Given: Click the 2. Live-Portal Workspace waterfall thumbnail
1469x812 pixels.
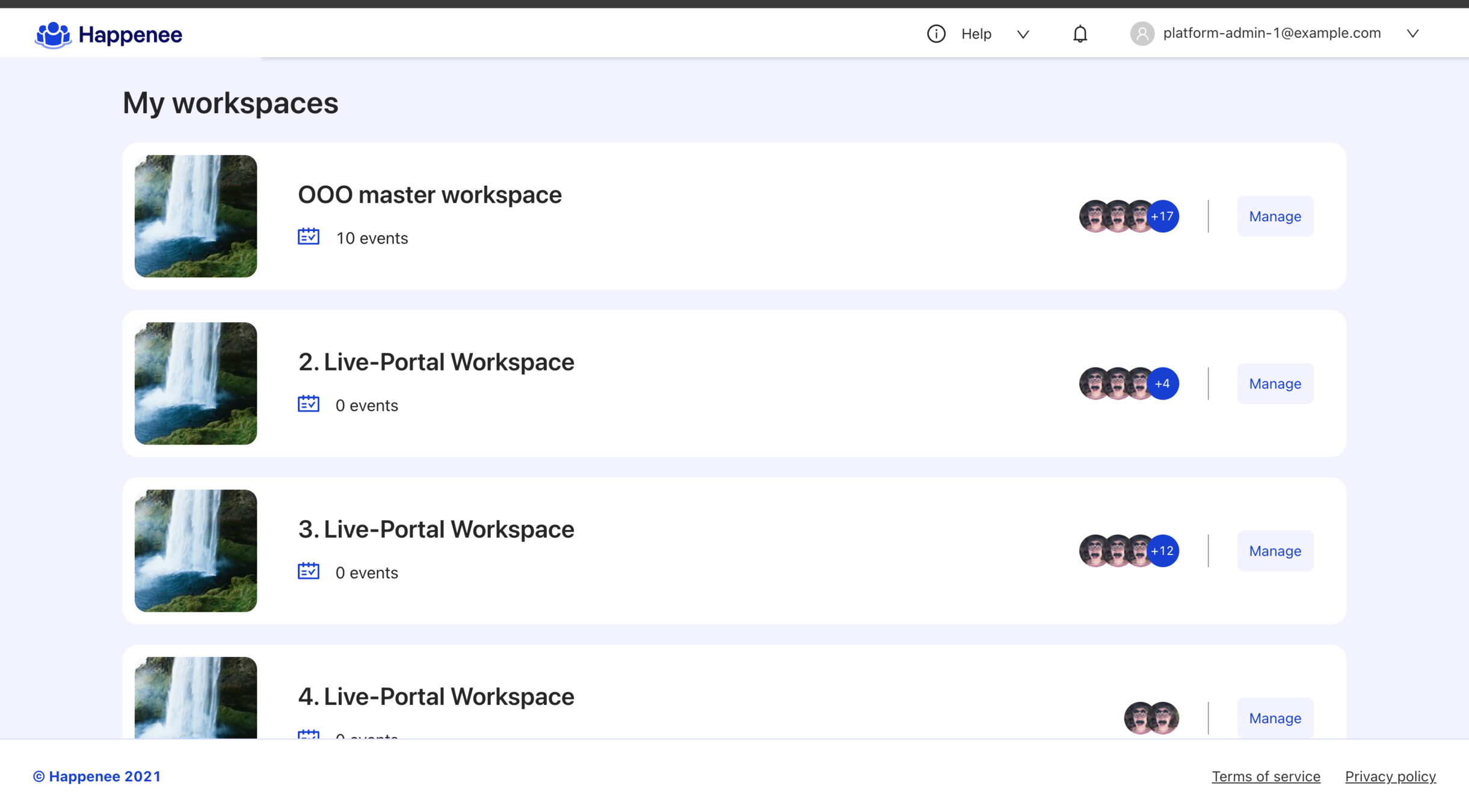Looking at the screenshot, I should pyautogui.click(x=196, y=384).
